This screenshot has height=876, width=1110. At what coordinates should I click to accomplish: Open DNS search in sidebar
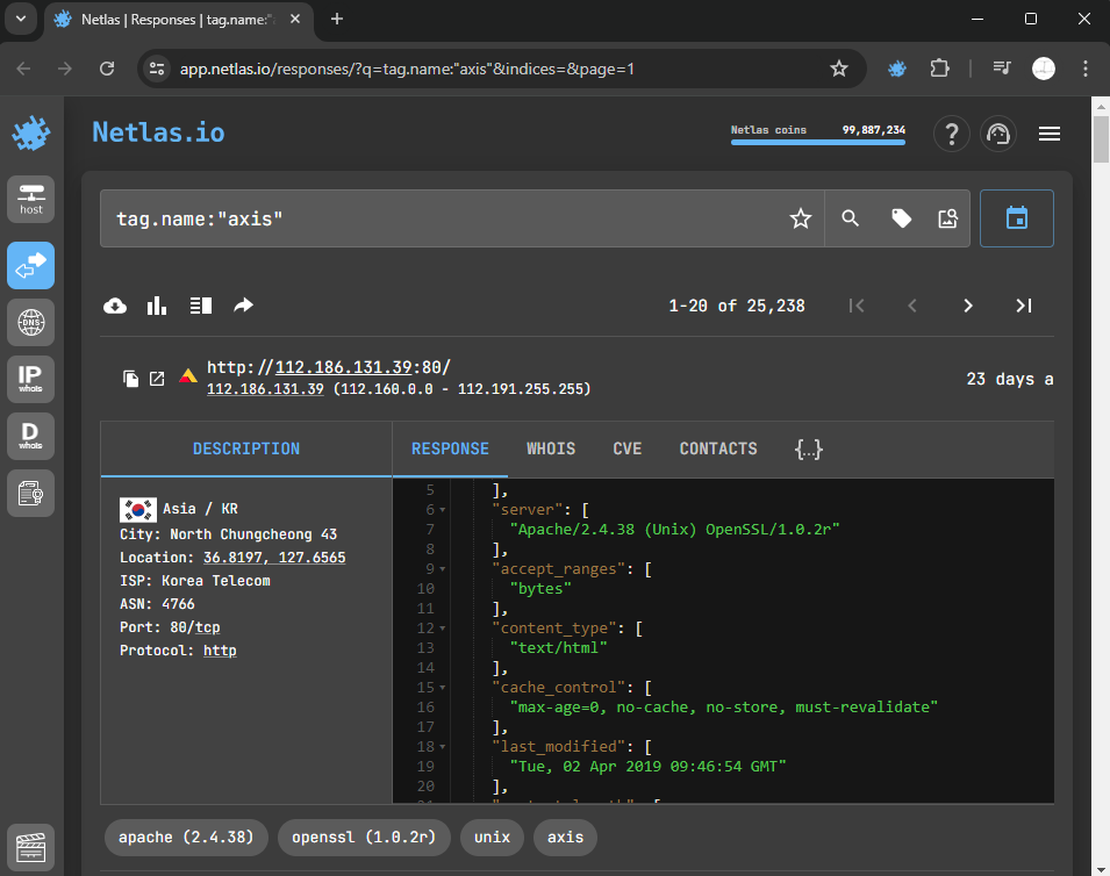click(31, 322)
